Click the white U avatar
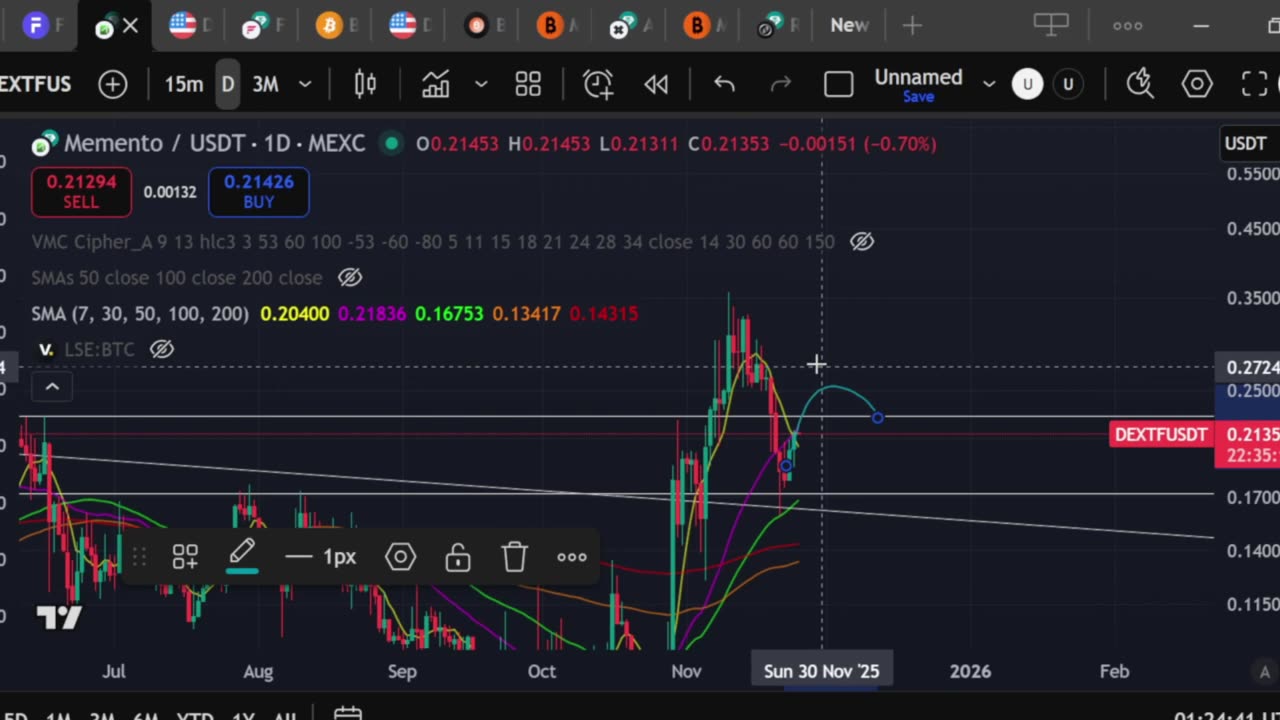Image resolution: width=1280 pixels, height=720 pixels. point(1027,85)
